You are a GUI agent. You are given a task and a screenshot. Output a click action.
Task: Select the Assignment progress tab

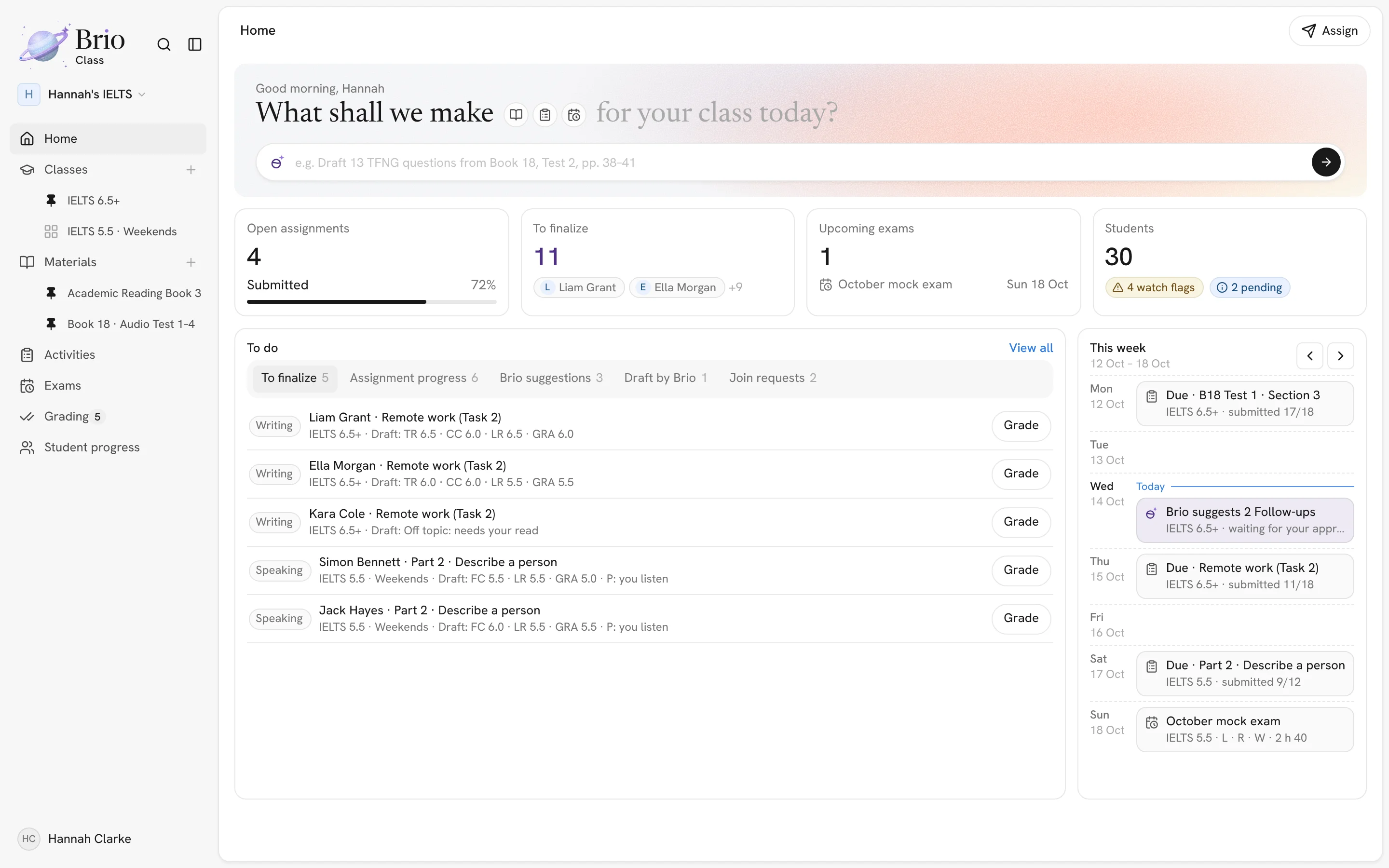point(414,378)
